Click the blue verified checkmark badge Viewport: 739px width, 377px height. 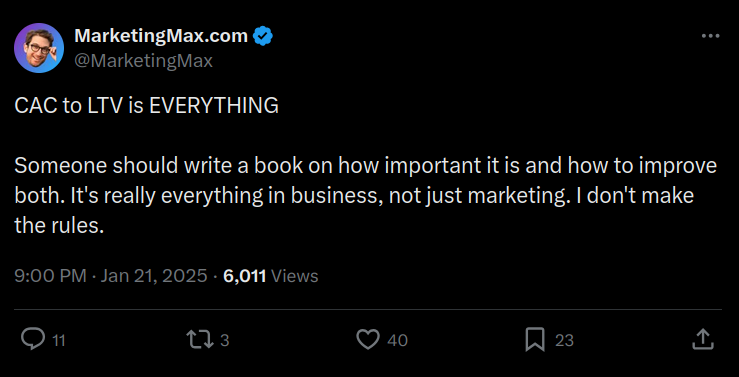(x=263, y=36)
